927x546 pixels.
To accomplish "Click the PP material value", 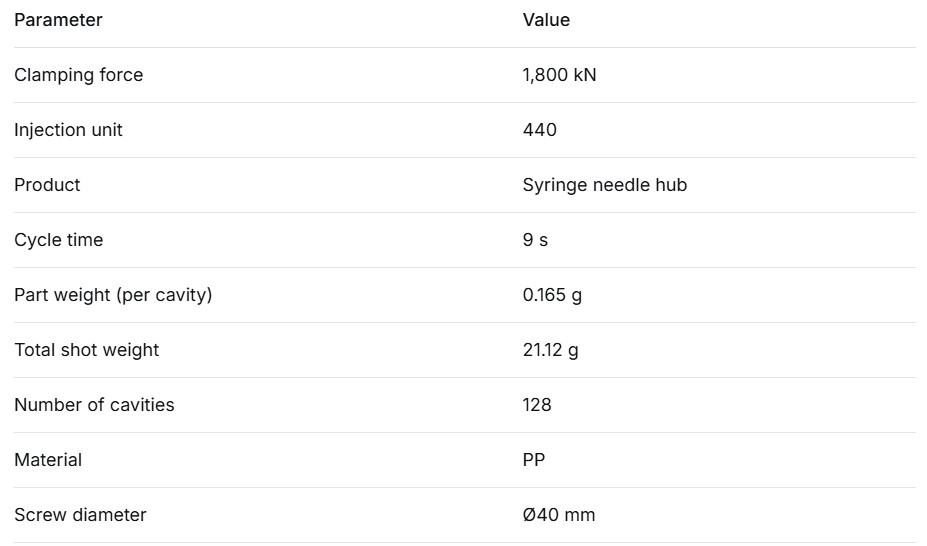I will pyautogui.click(x=534, y=460).
